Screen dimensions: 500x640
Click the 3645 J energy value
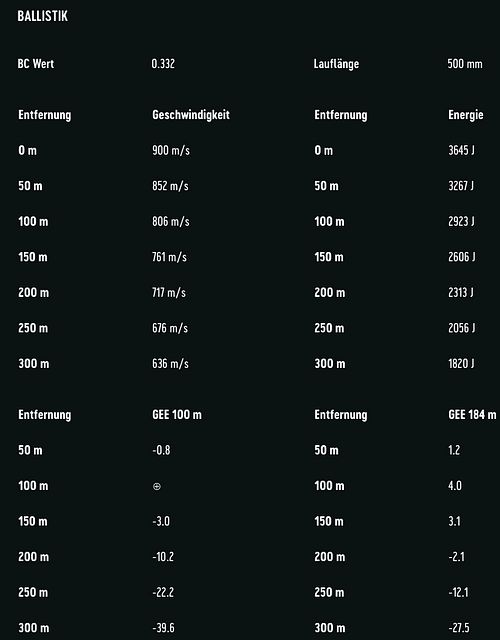pos(461,150)
